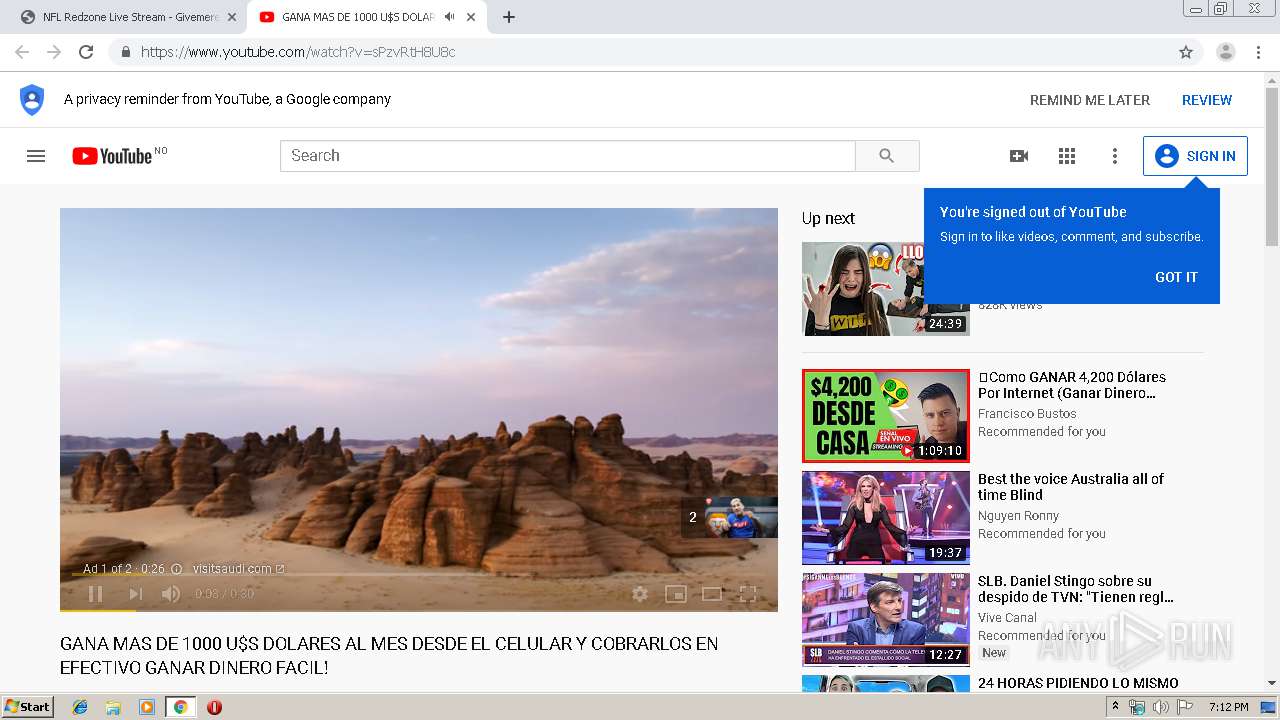Seek on the video progress bar
1280x720 pixels.
(418, 609)
